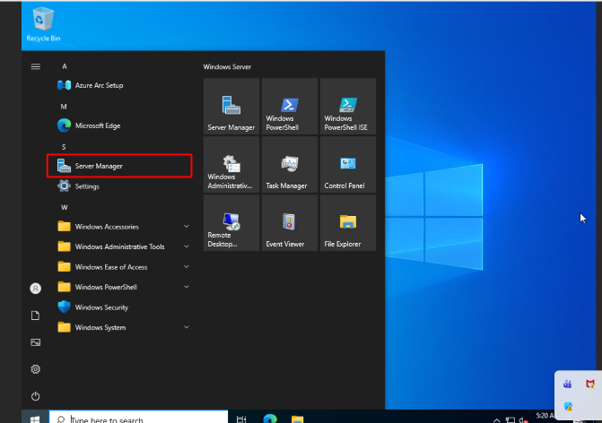This screenshot has height=423, width=602.
Task: Click the Microsoft Teams tray icon
Action: 567,384
